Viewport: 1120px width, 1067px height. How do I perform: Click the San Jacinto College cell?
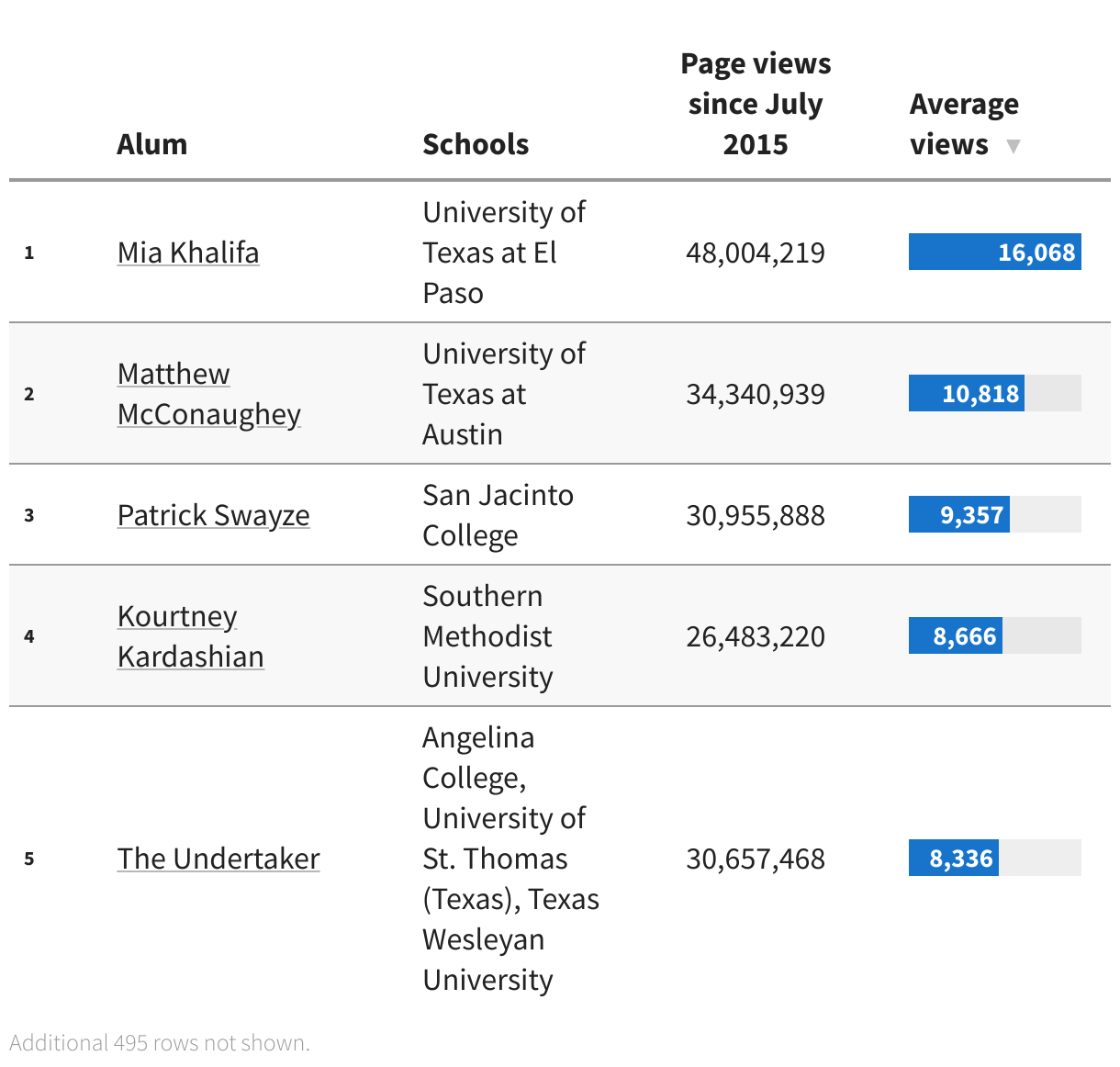498,515
